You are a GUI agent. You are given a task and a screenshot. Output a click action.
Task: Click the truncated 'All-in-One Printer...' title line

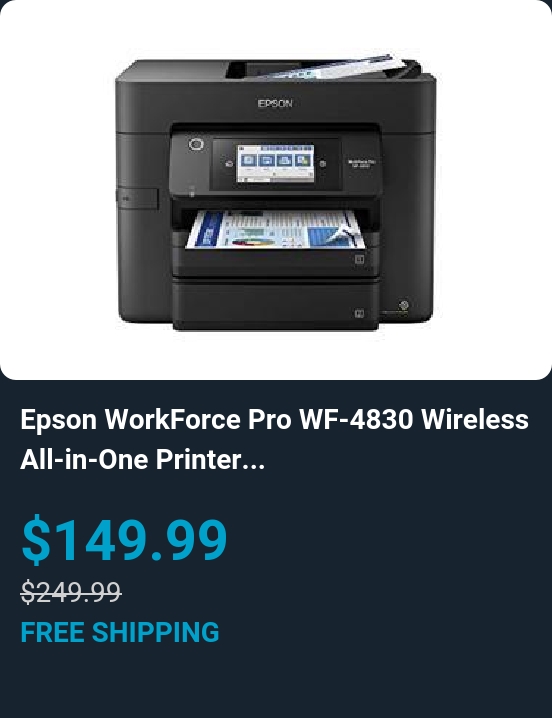coord(142,459)
